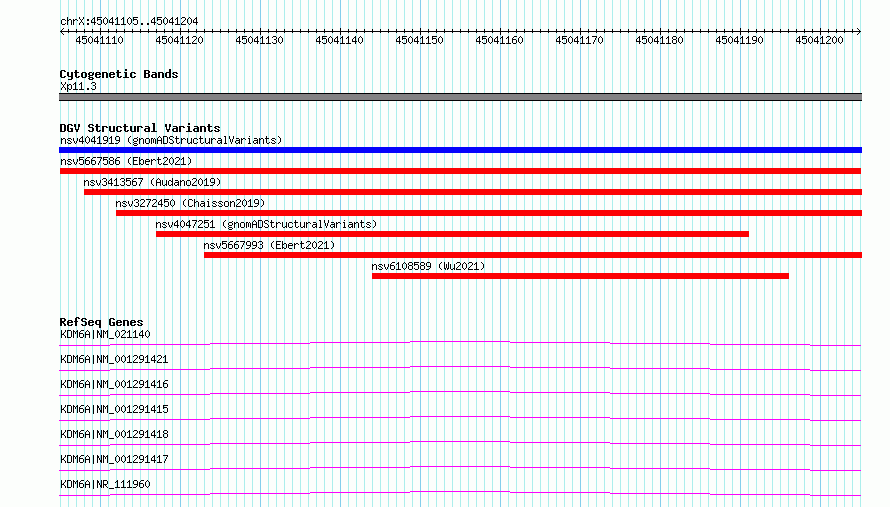Click ruler position 45041150

tap(419, 40)
